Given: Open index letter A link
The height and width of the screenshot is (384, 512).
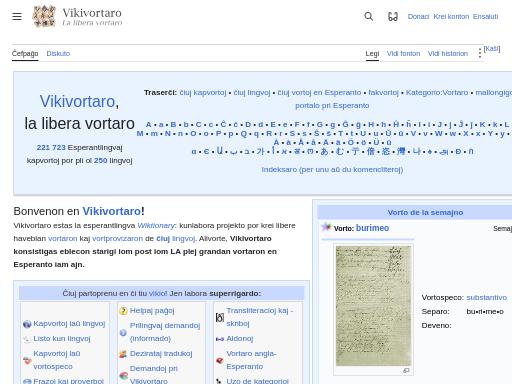Looking at the screenshot, I should point(148,125).
